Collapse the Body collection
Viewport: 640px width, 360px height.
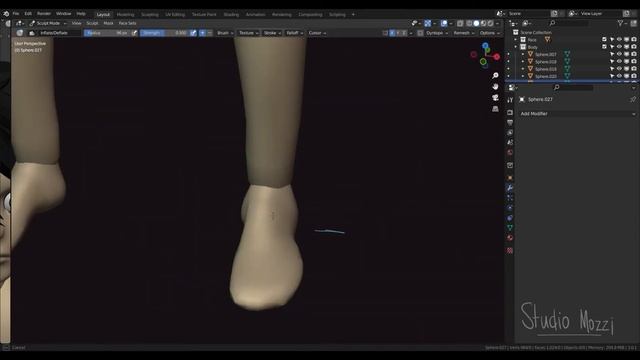pos(516,47)
